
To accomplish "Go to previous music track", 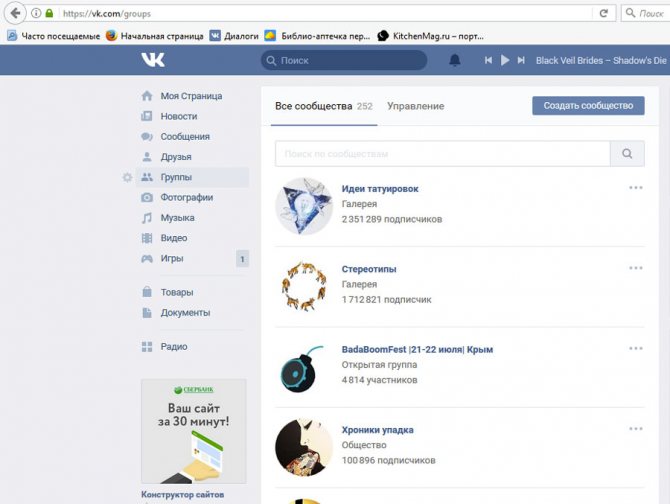I will [488, 61].
